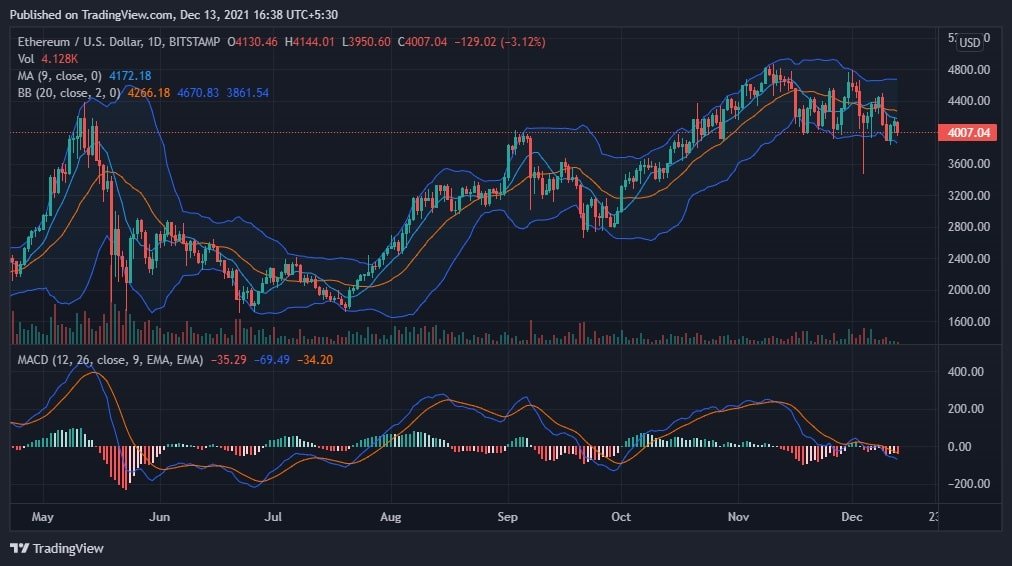Click the TradingView logo icon
This screenshot has width=1012, height=566.
click(x=19, y=548)
